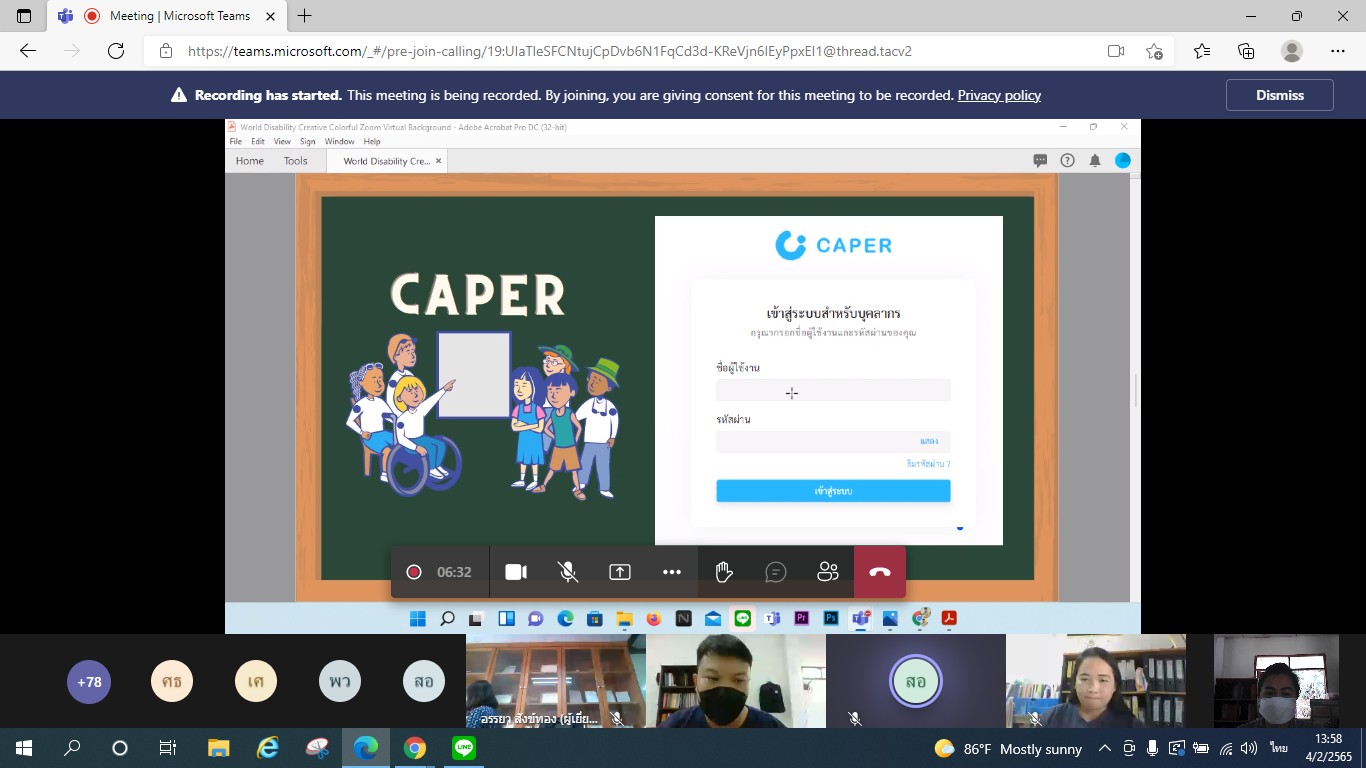Open Edge Collections
This screenshot has width=1366, height=768.
(1246, 51)
